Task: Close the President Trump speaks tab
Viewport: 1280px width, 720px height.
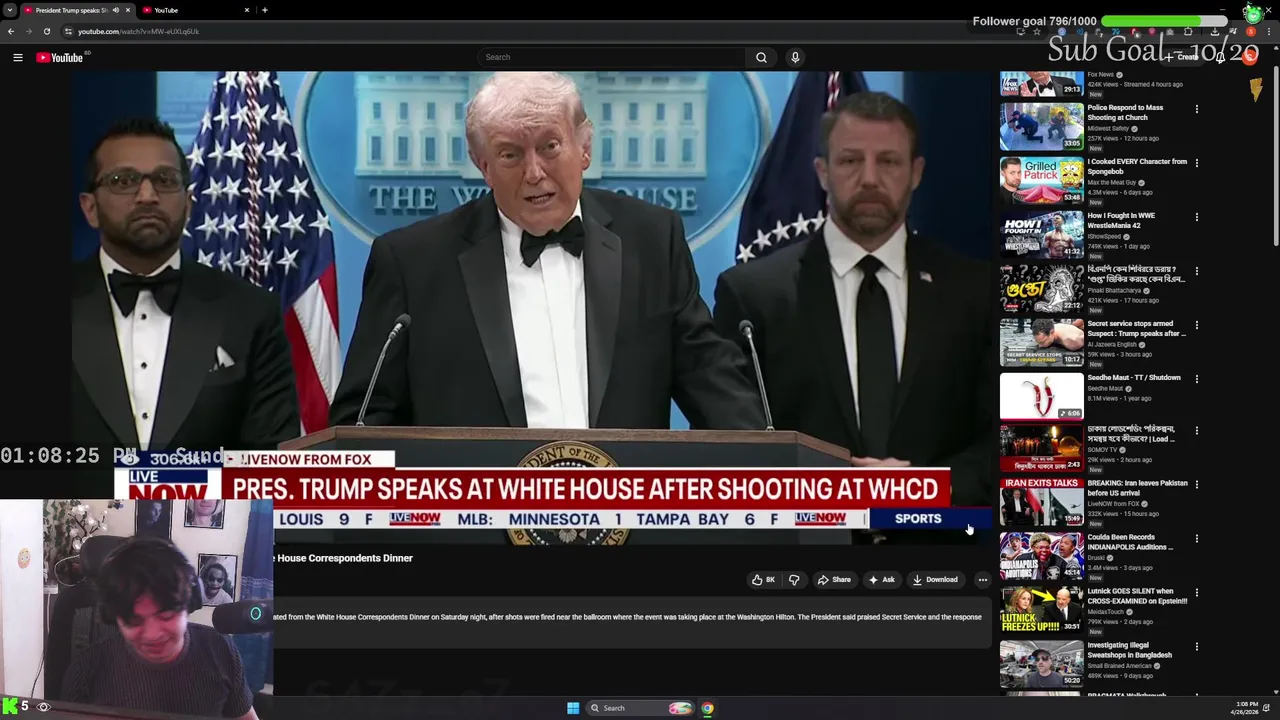Action: [x=127, y=10]
